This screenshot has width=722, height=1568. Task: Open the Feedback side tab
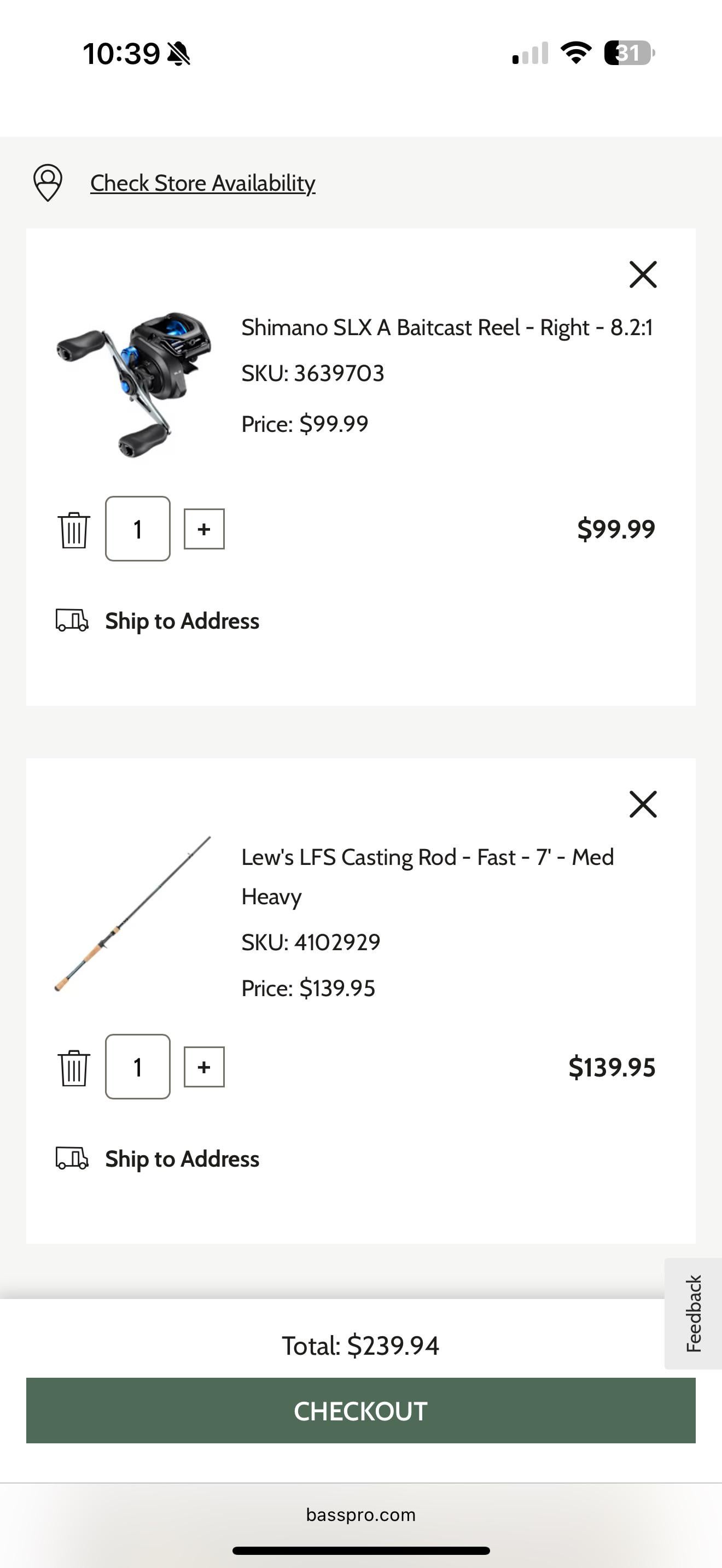click(x=694, y=1314)
